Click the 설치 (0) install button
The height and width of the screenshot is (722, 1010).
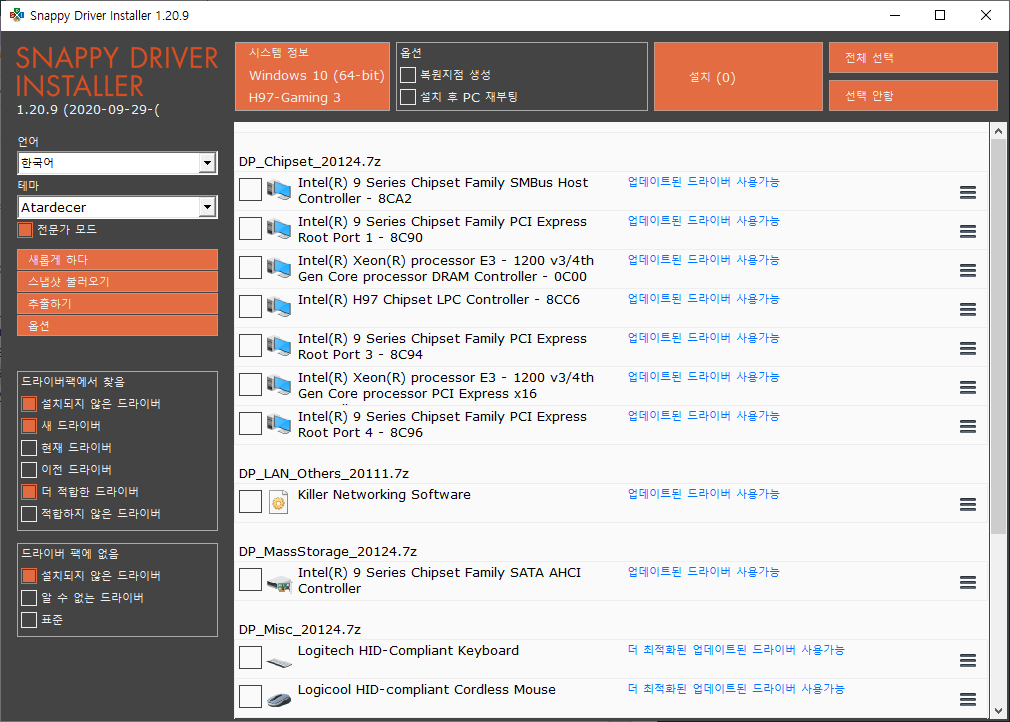(738, 77)
